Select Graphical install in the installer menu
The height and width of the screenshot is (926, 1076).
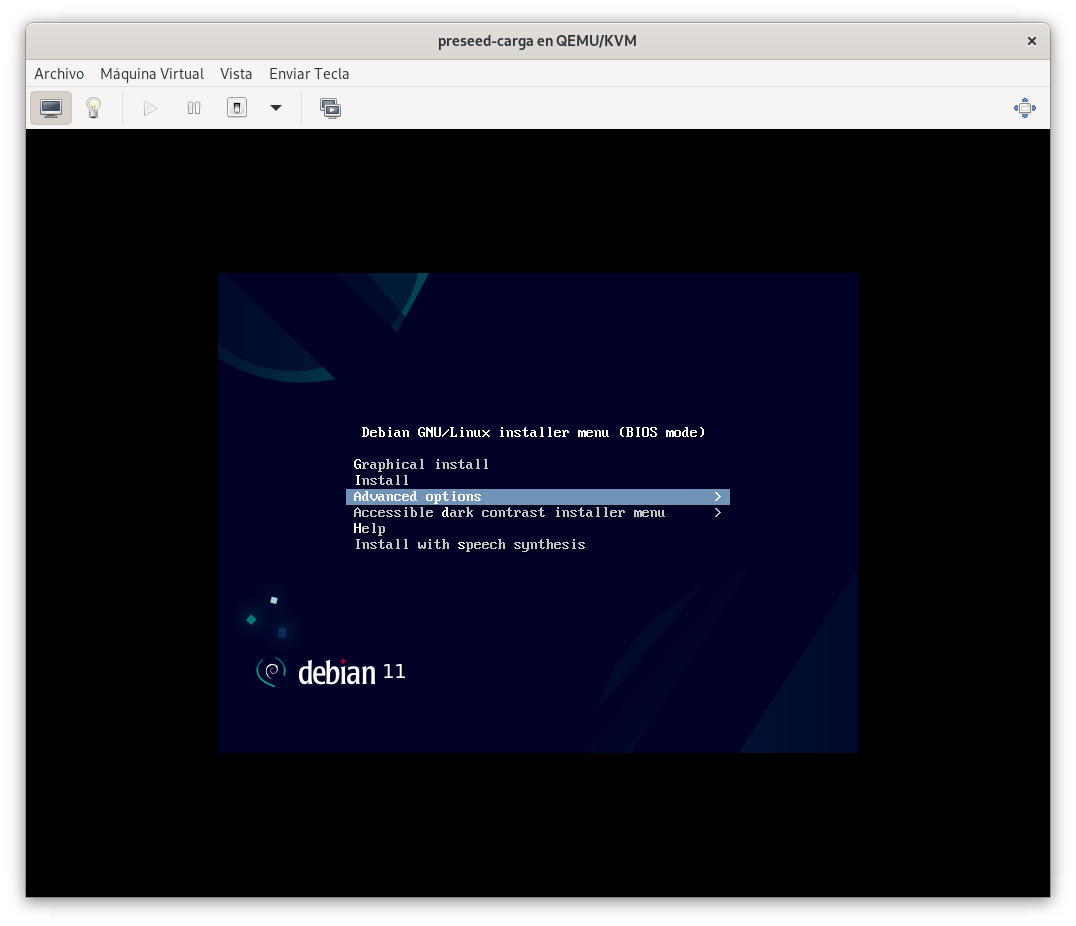(421, 465)
